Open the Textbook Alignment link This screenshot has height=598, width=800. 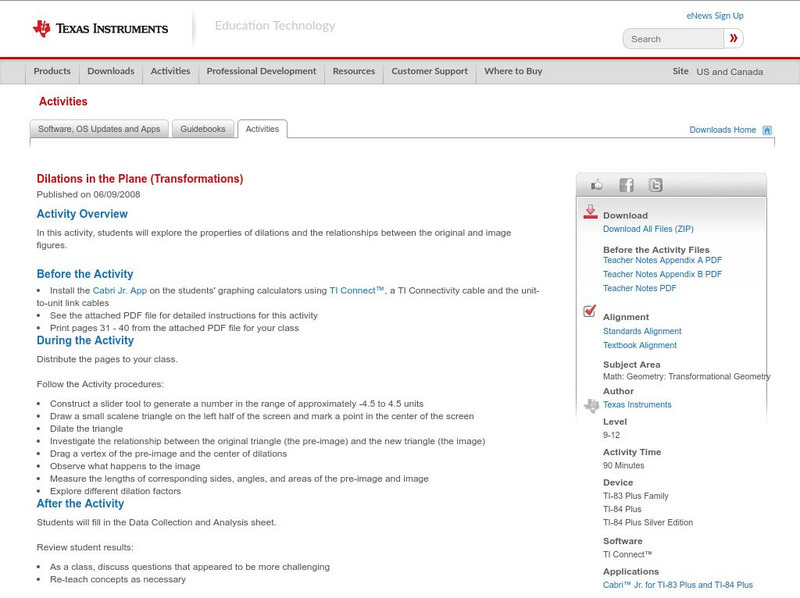(640, 345)
